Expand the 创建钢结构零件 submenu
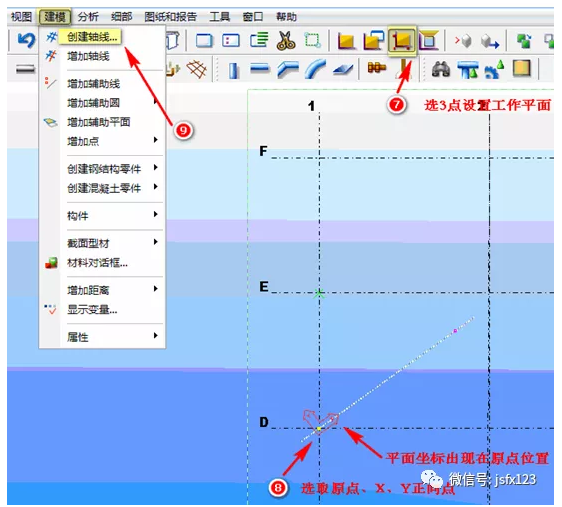Viewport: 562px width, 507px height. pos(102,169)
